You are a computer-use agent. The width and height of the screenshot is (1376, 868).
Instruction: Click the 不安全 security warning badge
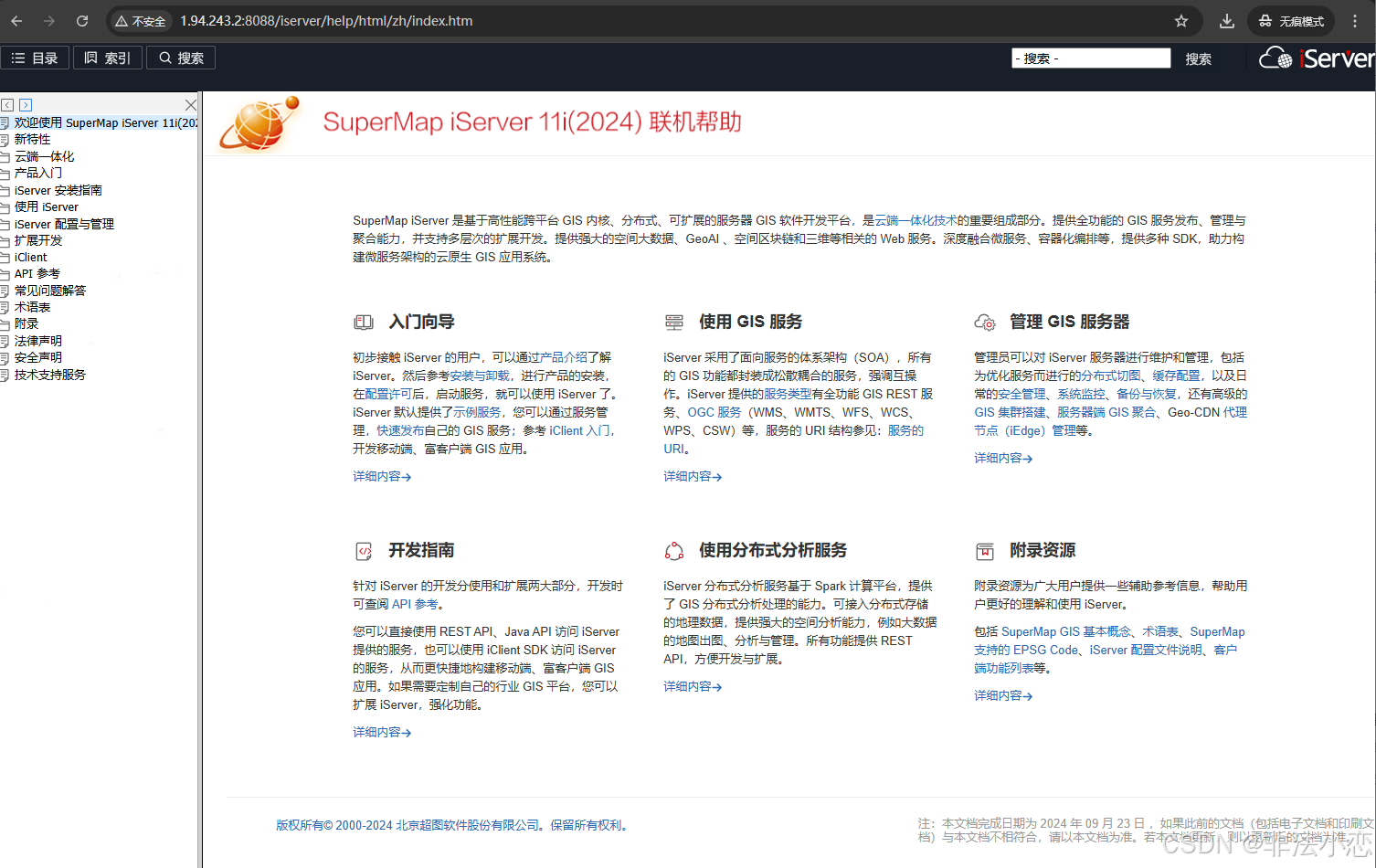click(x=141, y=21)
